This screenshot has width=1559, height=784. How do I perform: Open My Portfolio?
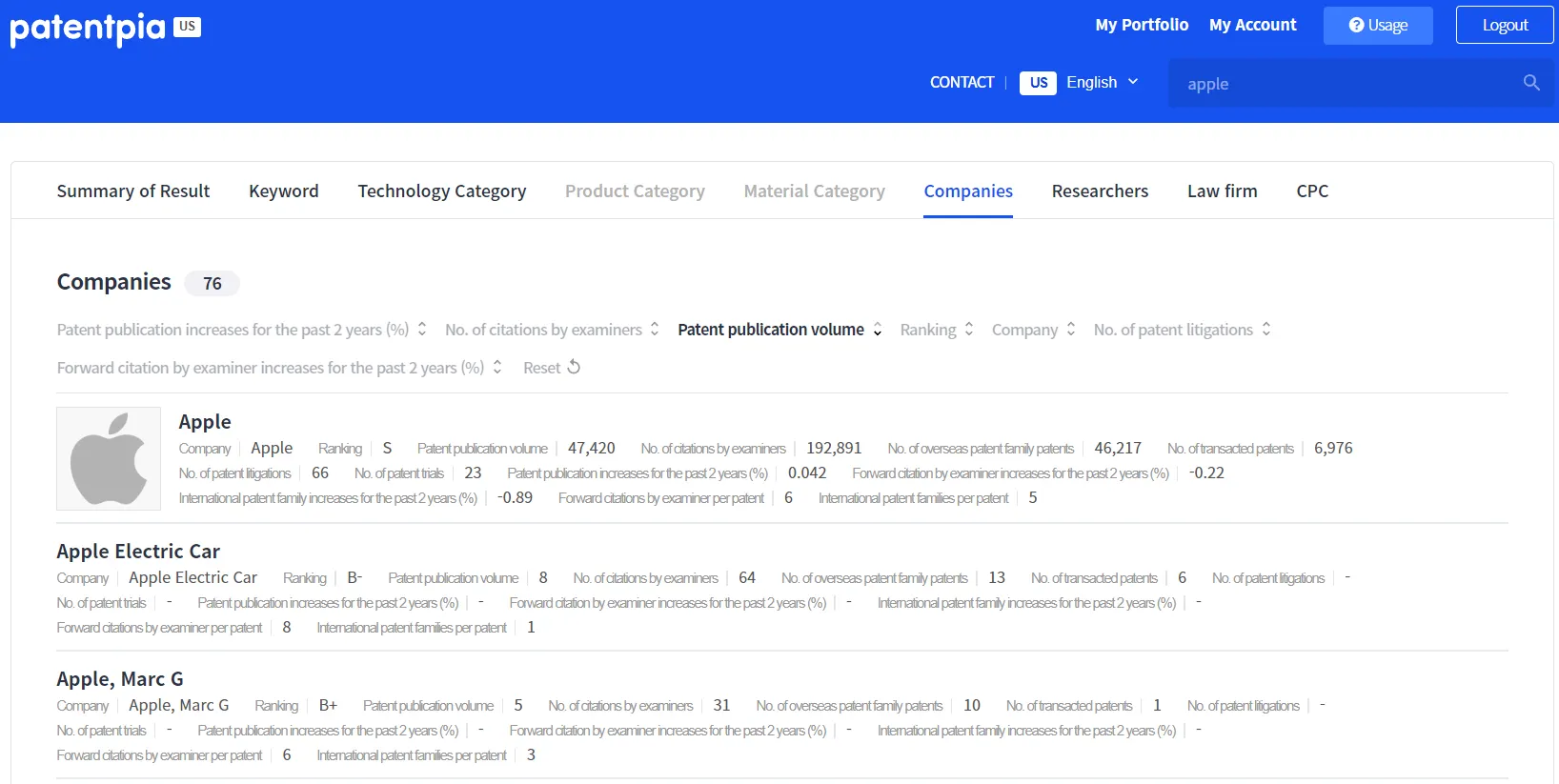coord(1142,25)
